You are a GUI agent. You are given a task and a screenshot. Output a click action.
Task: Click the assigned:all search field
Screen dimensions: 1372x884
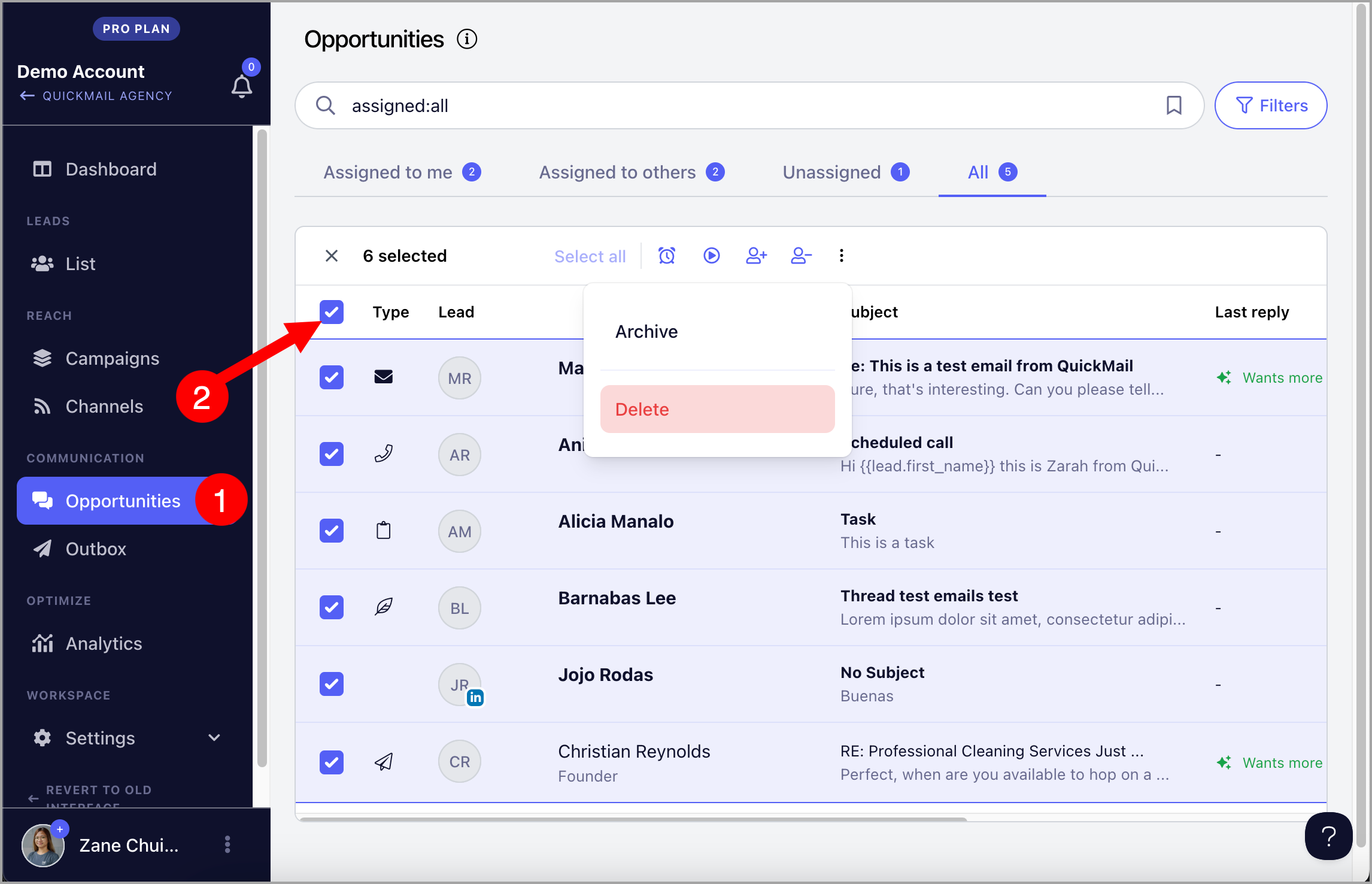tap(748, 105)
